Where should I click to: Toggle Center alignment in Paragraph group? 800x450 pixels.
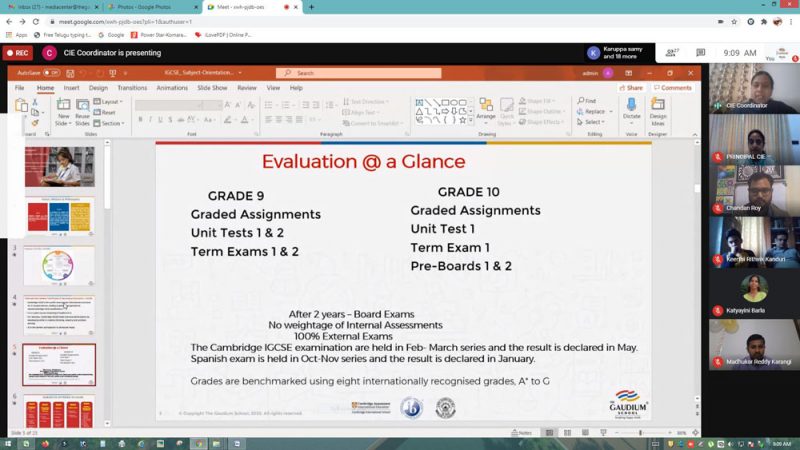pos(279,119)
